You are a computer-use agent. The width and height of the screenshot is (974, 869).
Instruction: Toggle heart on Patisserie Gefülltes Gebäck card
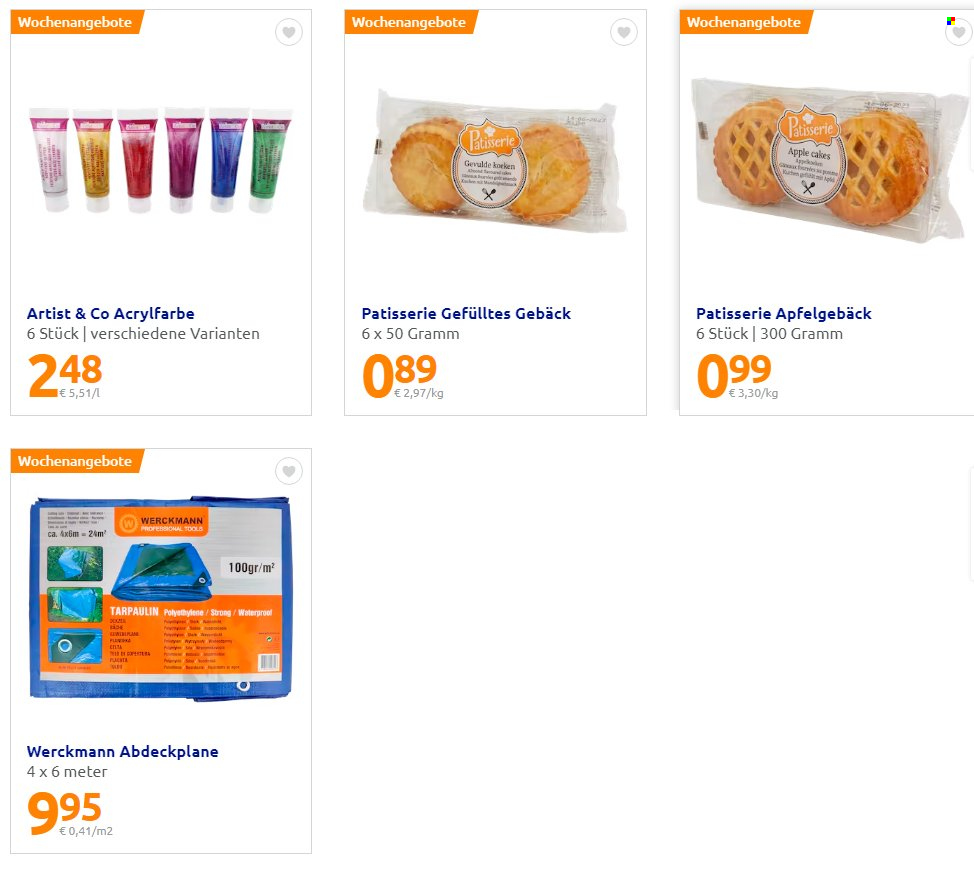(624, 32)
